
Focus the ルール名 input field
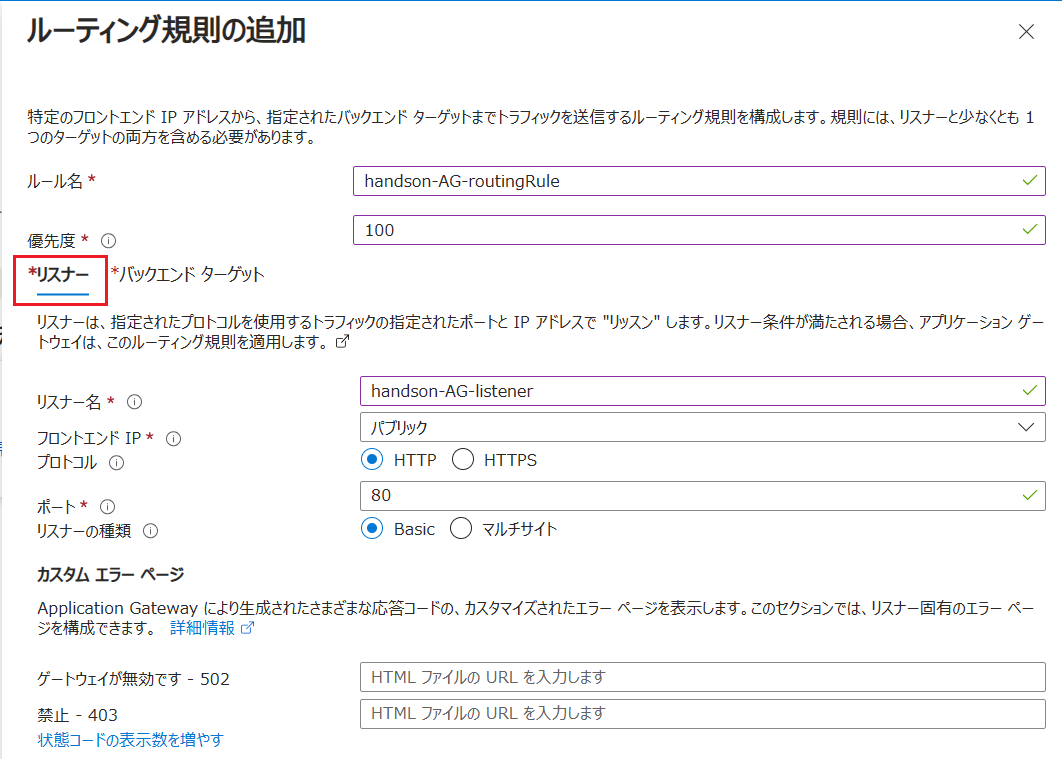699,181
